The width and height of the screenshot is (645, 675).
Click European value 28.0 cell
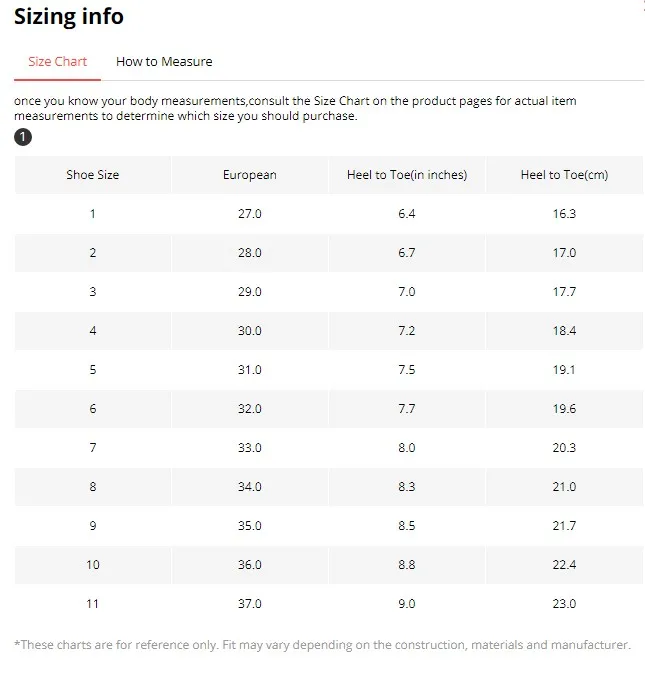[250, 253]
